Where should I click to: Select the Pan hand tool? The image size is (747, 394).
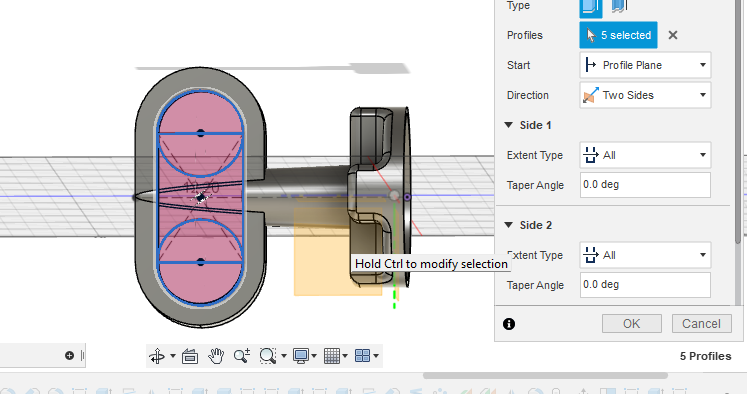click(216, 356)
